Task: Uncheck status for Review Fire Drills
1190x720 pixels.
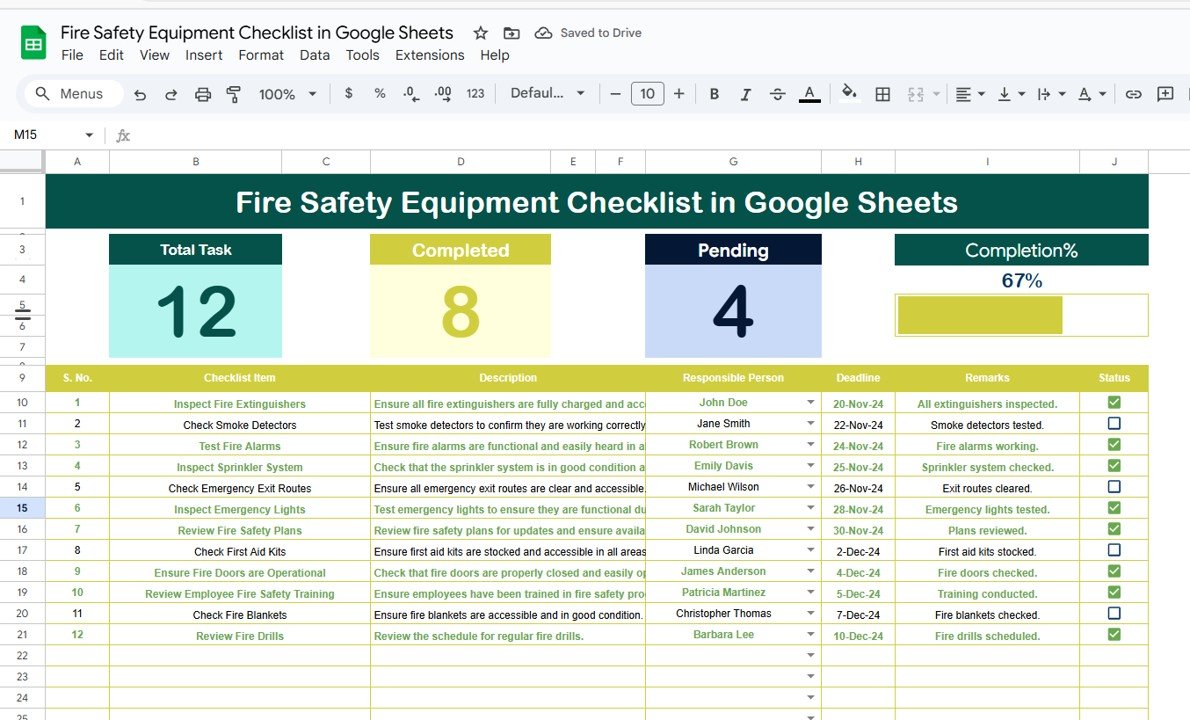Action: point(1114,634)
